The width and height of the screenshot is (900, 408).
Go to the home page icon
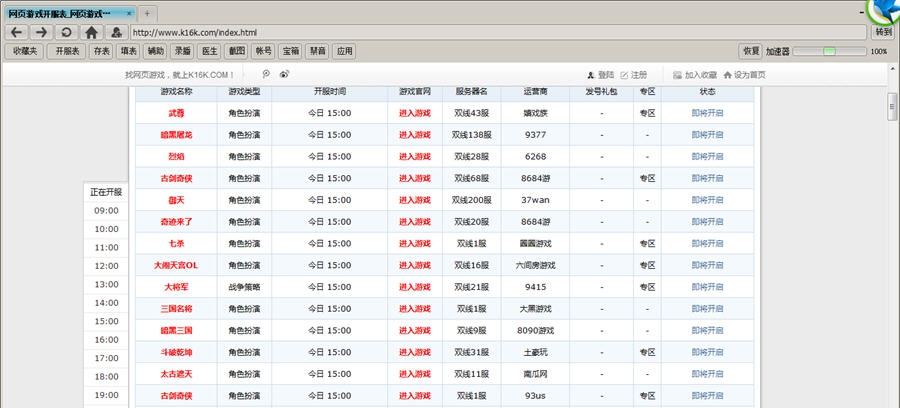click(x=91, y=32)
